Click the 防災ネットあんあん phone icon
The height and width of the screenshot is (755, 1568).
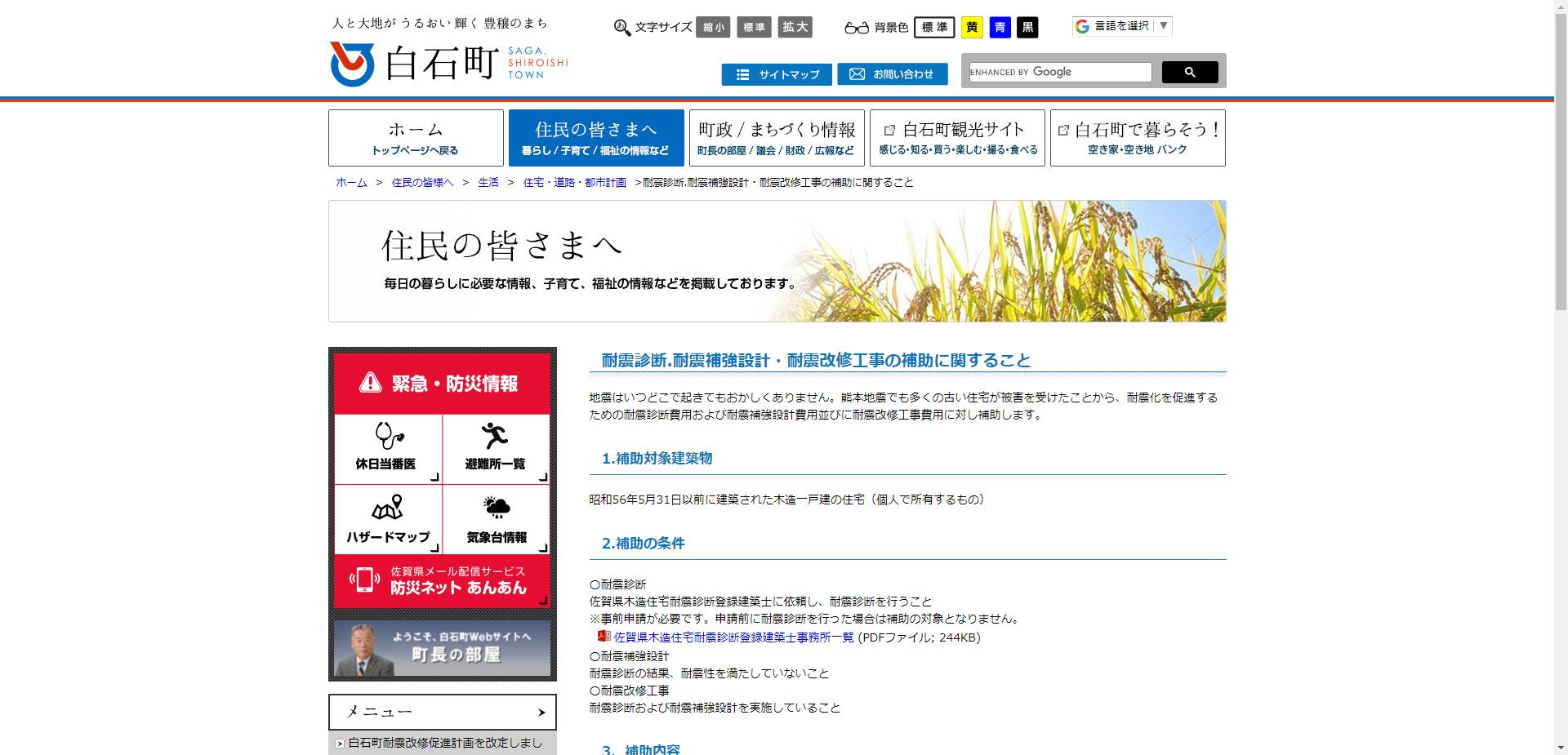tap(367, 580)
